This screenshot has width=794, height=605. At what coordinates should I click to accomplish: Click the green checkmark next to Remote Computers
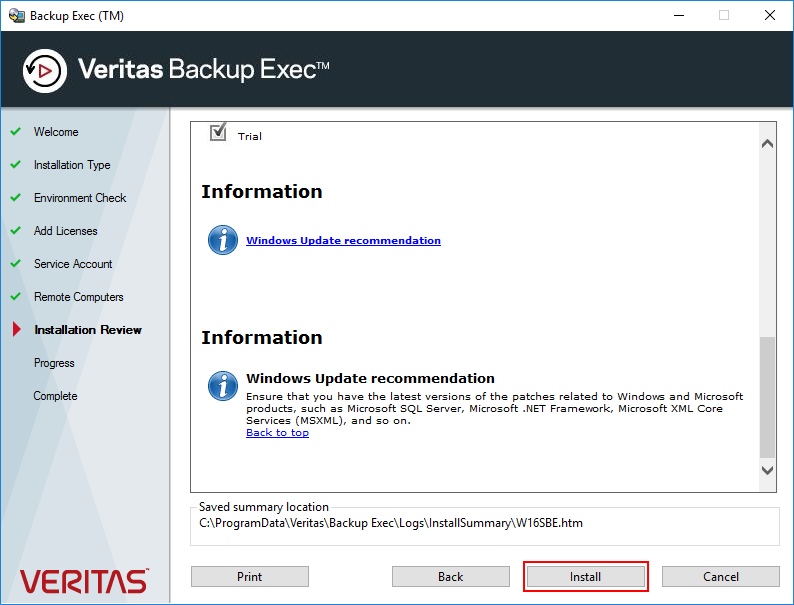click(16, 296)
